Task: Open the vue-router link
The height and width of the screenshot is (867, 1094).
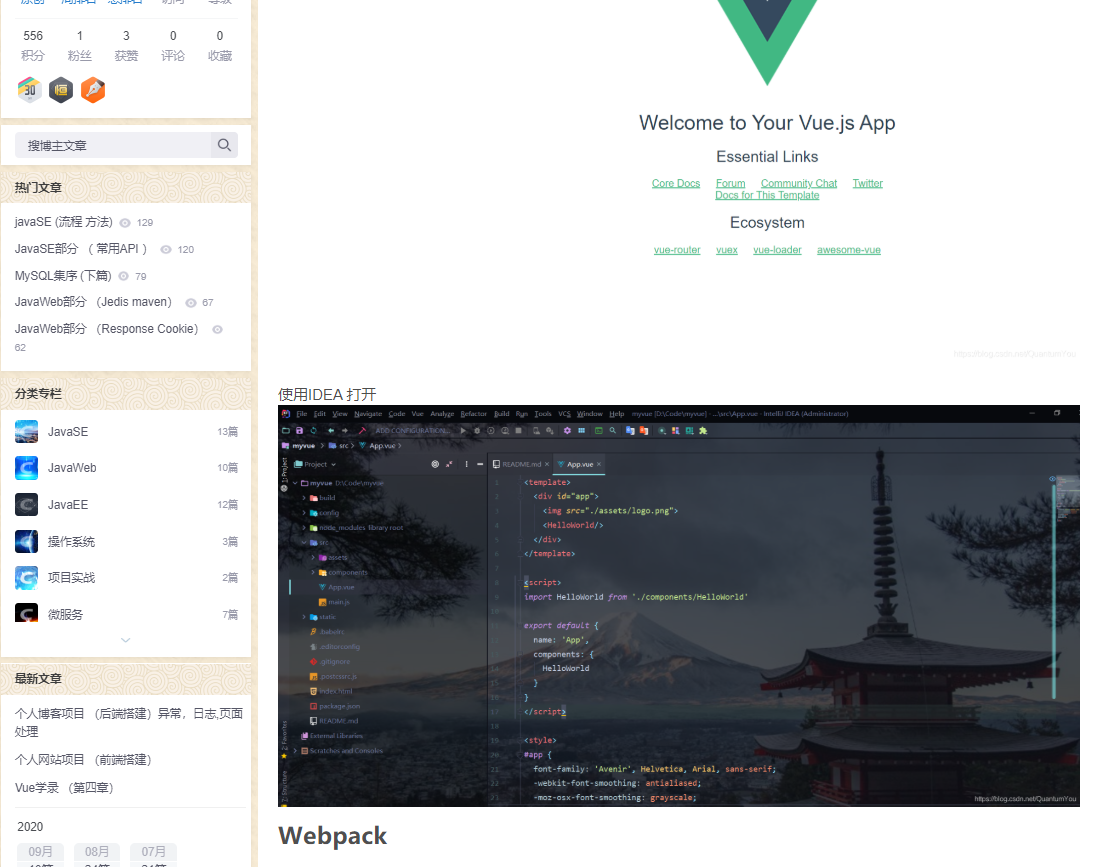Action: (x=677, y=250)
